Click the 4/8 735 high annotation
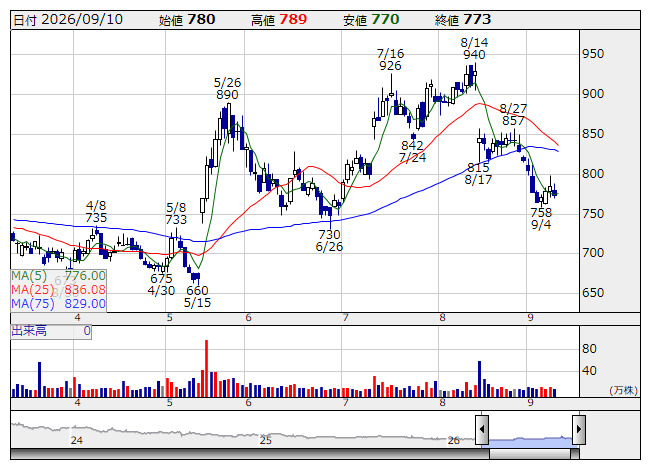 coord(96,211)
